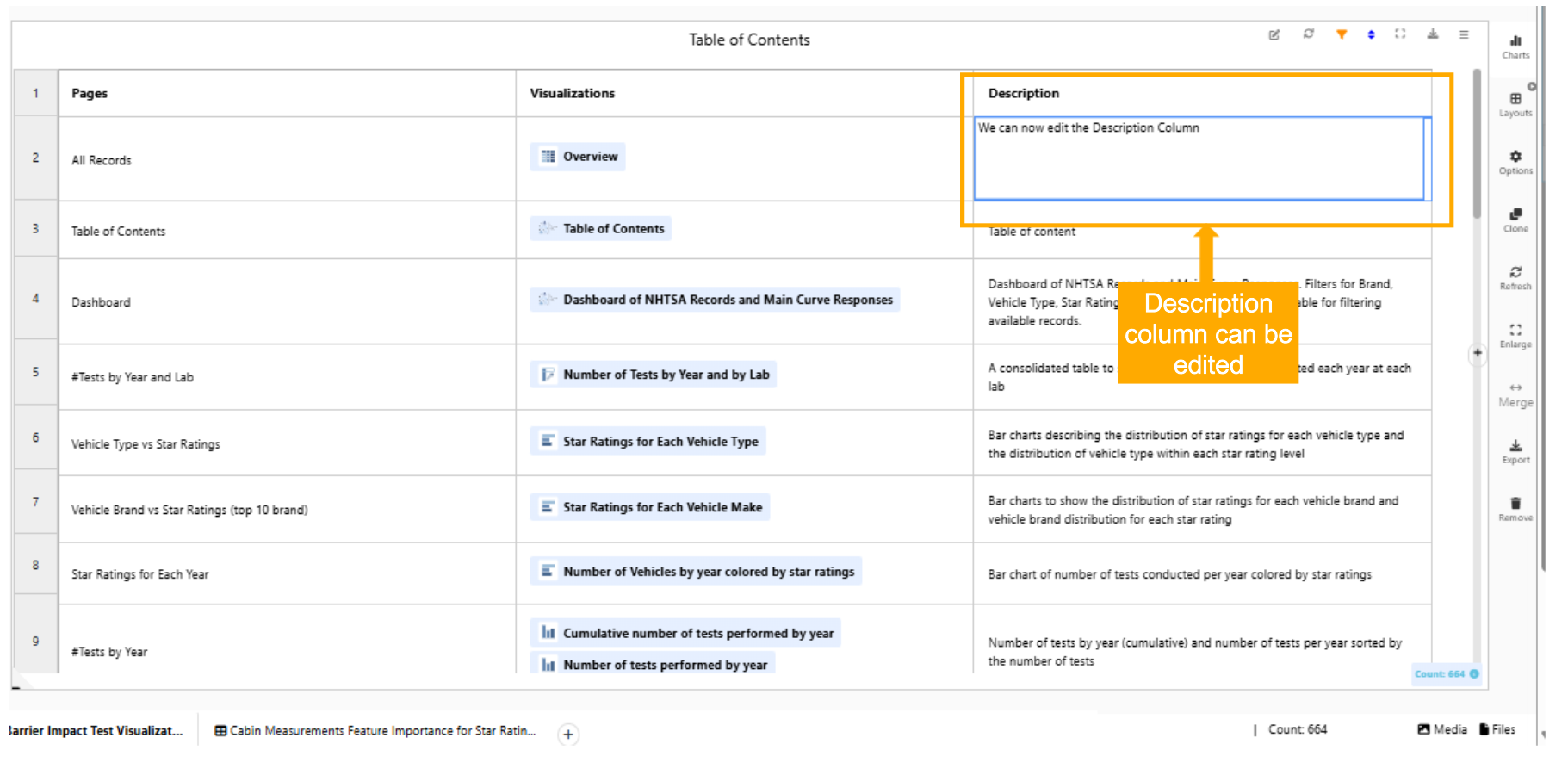Open the Overview visualization link
The height and width of the screenshot is (781, 1568).
pos(578,157)
